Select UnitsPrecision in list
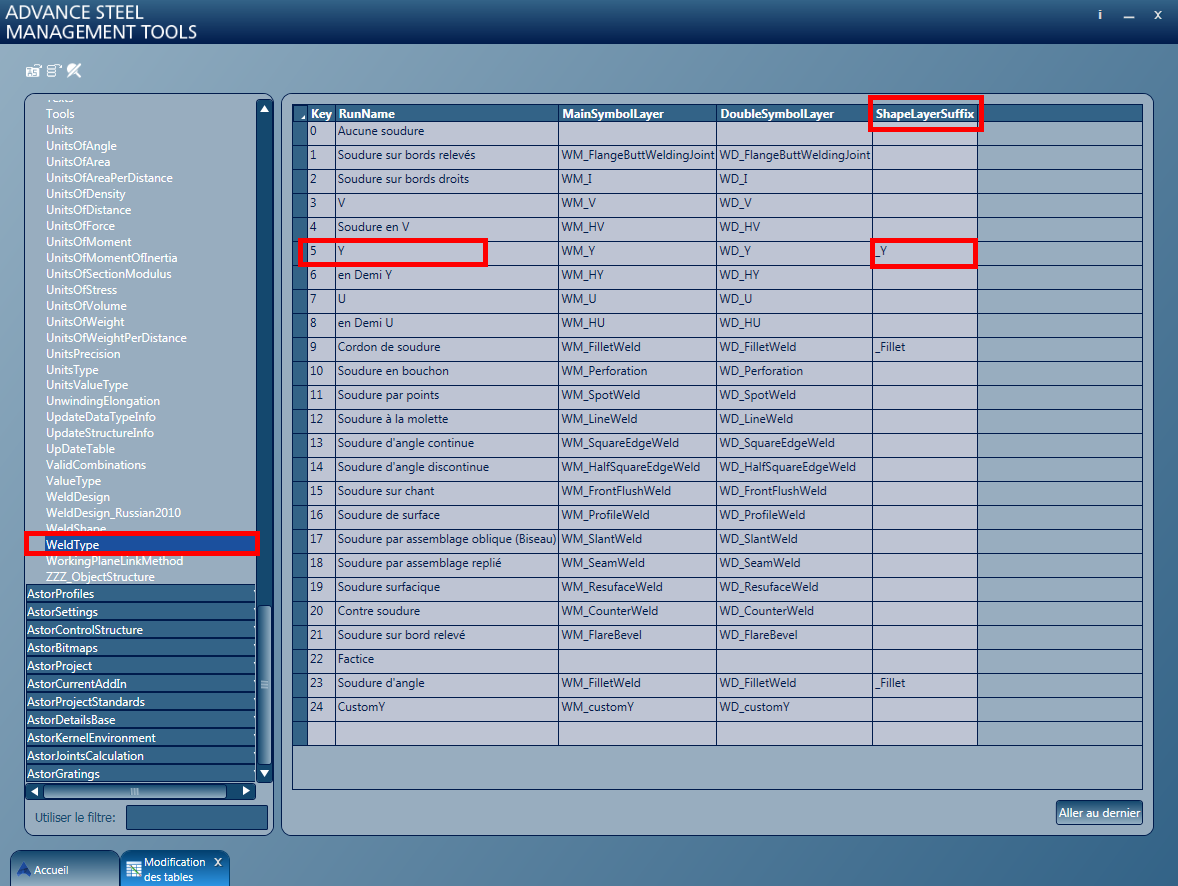 pos(83,353)
